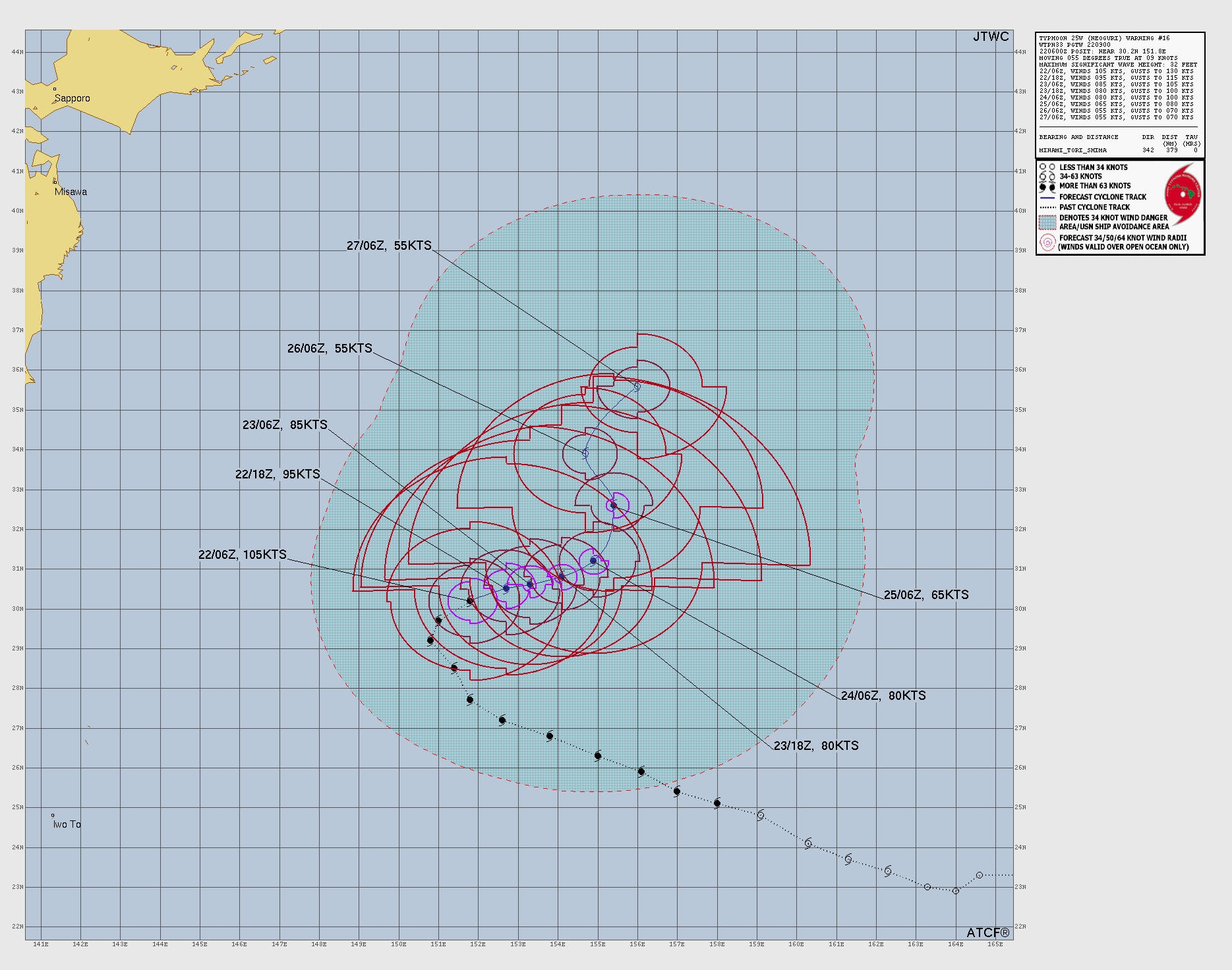Click the '34-63 knots' legend symbol
The height and width of the screenshot is (970, 1232).
point(1047,177)
